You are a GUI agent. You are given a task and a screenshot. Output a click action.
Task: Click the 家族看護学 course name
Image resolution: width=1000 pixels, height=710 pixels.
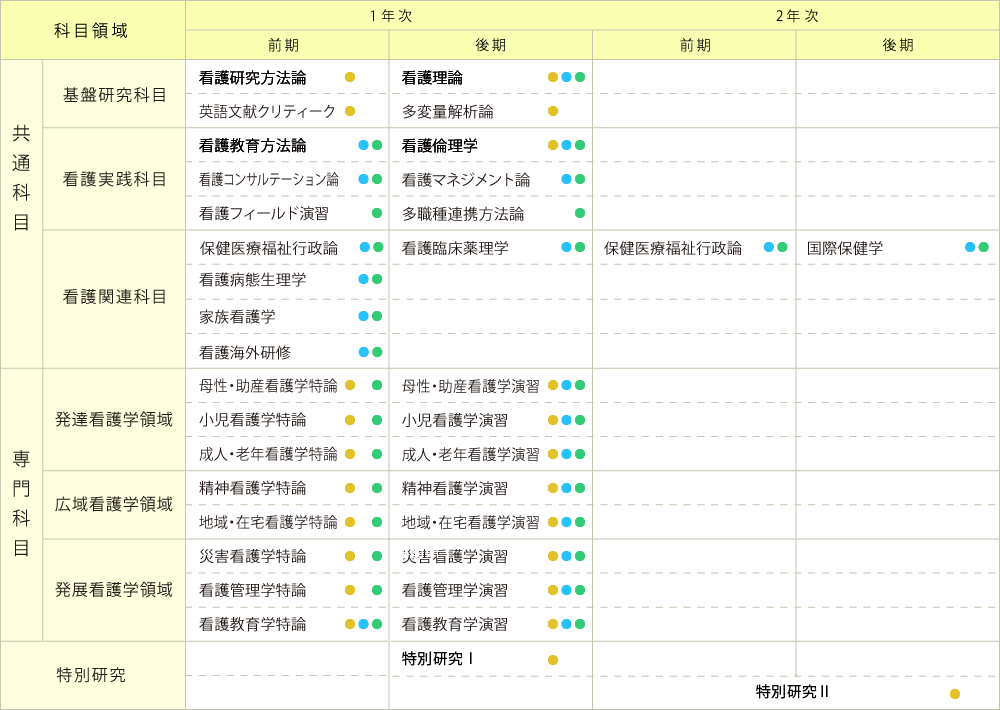pyautogui.click(x=237, y=316)
